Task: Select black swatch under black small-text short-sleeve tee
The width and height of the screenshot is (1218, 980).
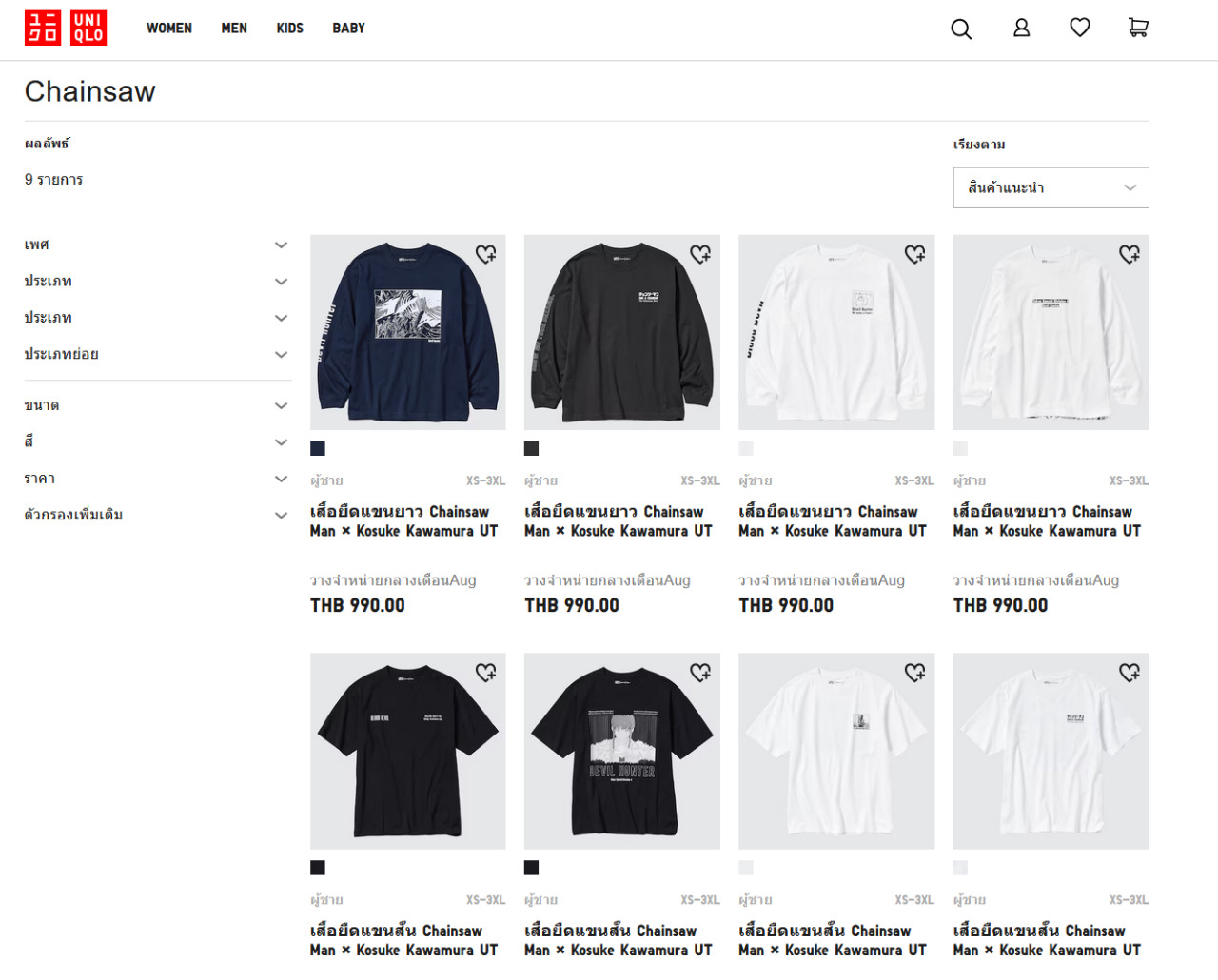Action: [318, 868]
